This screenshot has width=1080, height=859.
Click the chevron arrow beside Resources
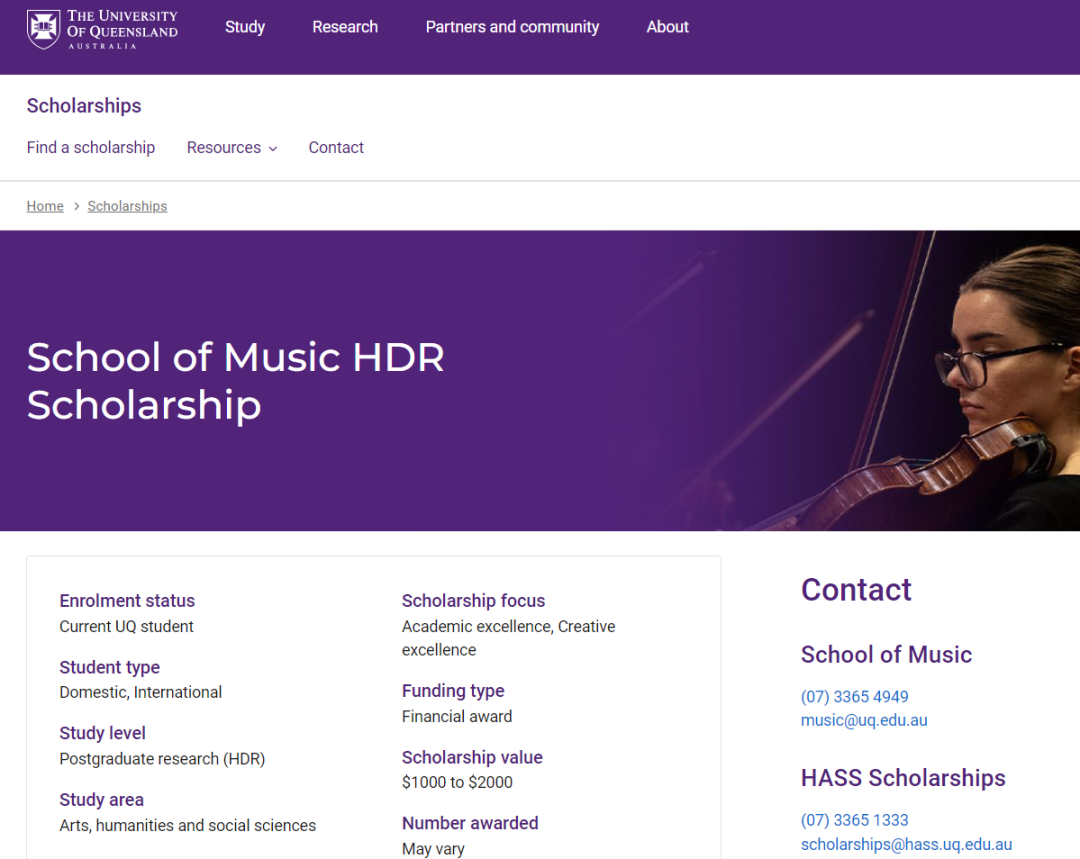[x=272, y=149]
